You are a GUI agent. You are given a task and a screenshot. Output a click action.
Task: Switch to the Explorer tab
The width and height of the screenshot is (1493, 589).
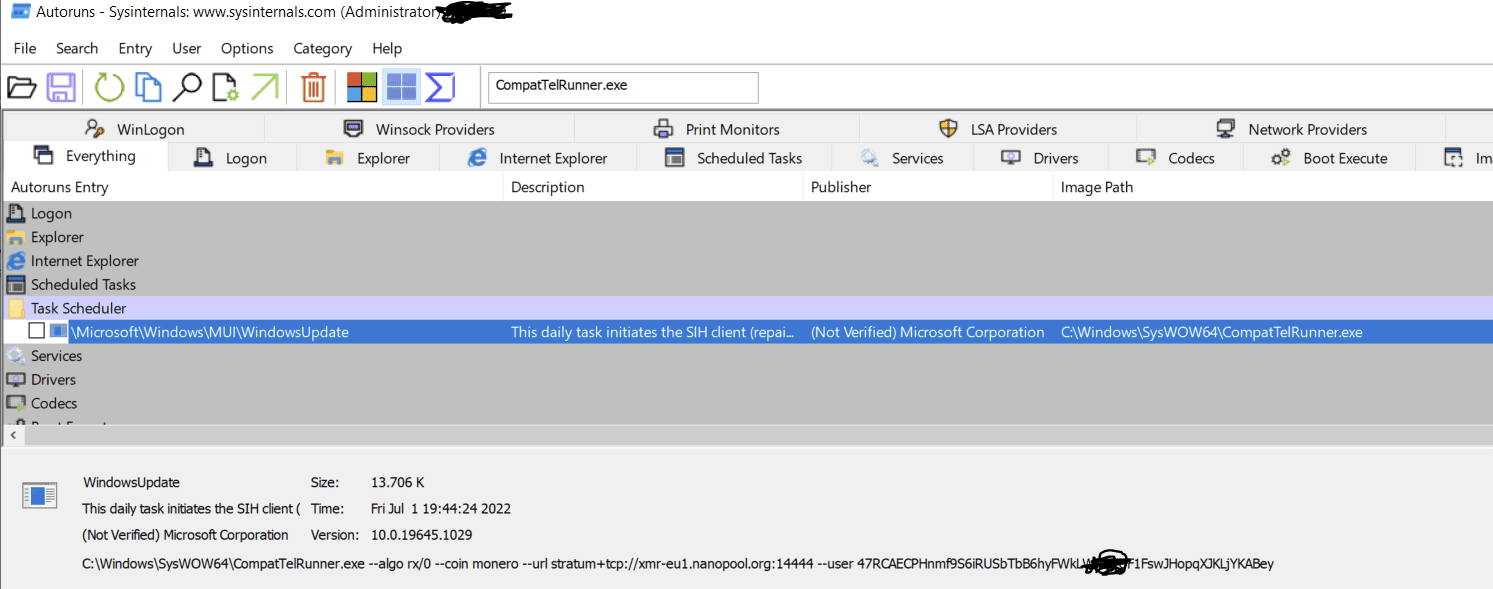pos(368,158)
